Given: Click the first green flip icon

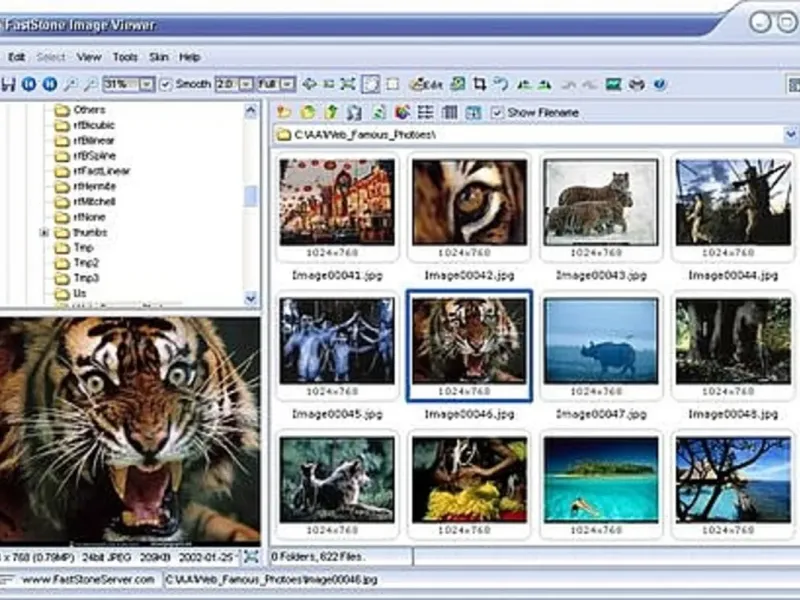Looking at the screenshot, I should click(524, 84).
